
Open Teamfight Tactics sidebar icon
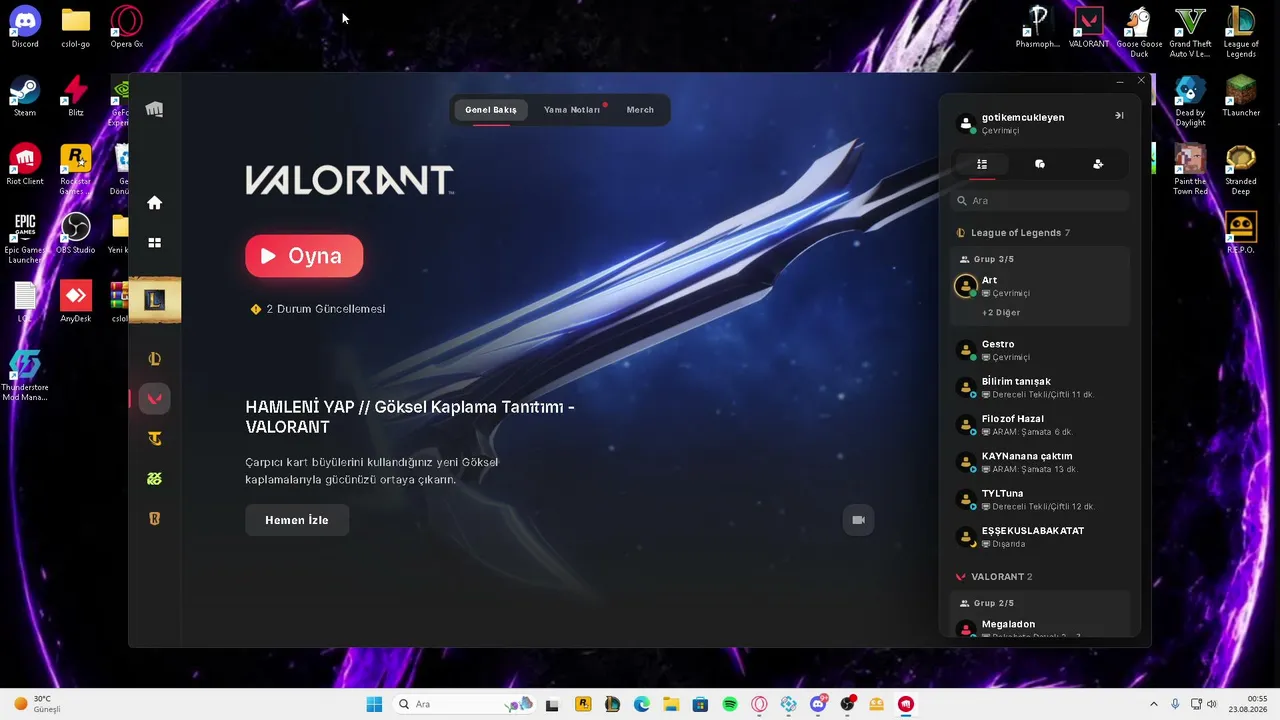(x=154, y=439)
